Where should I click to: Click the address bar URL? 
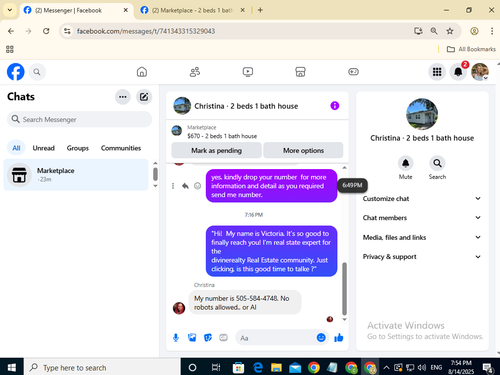(146, 31)
